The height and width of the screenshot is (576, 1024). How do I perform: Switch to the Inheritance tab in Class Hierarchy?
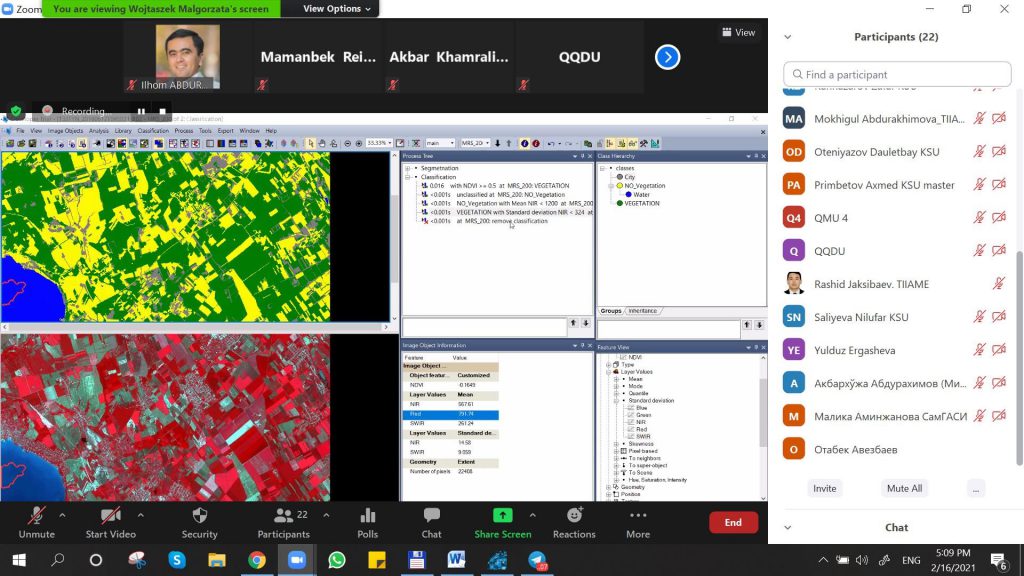pos(643,311)
